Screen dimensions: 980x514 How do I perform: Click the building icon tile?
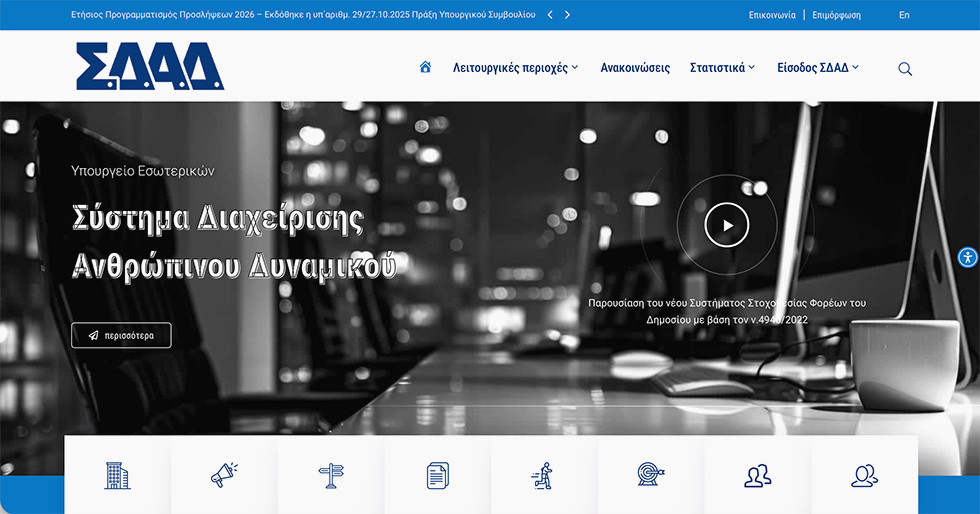(x=117, y=475)
